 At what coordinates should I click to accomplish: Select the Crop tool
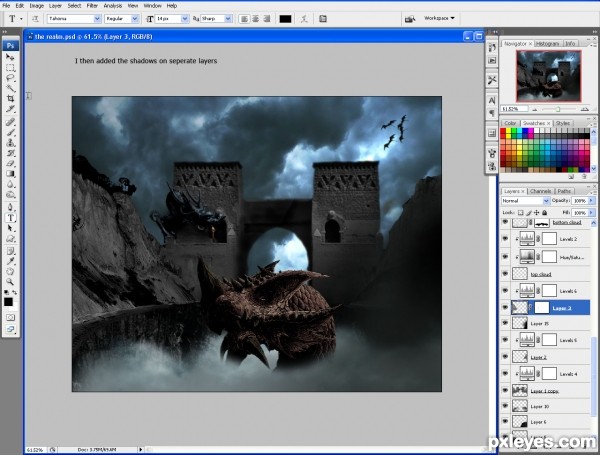(10, 99)
